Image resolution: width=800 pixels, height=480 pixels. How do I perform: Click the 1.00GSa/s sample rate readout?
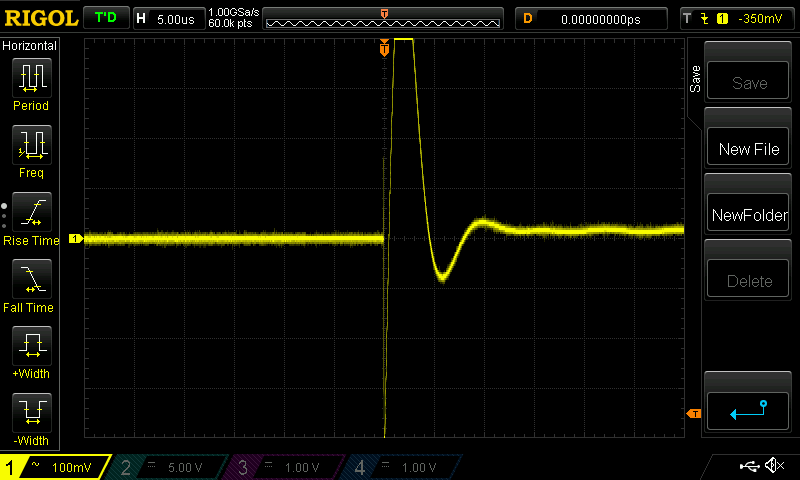234,12
